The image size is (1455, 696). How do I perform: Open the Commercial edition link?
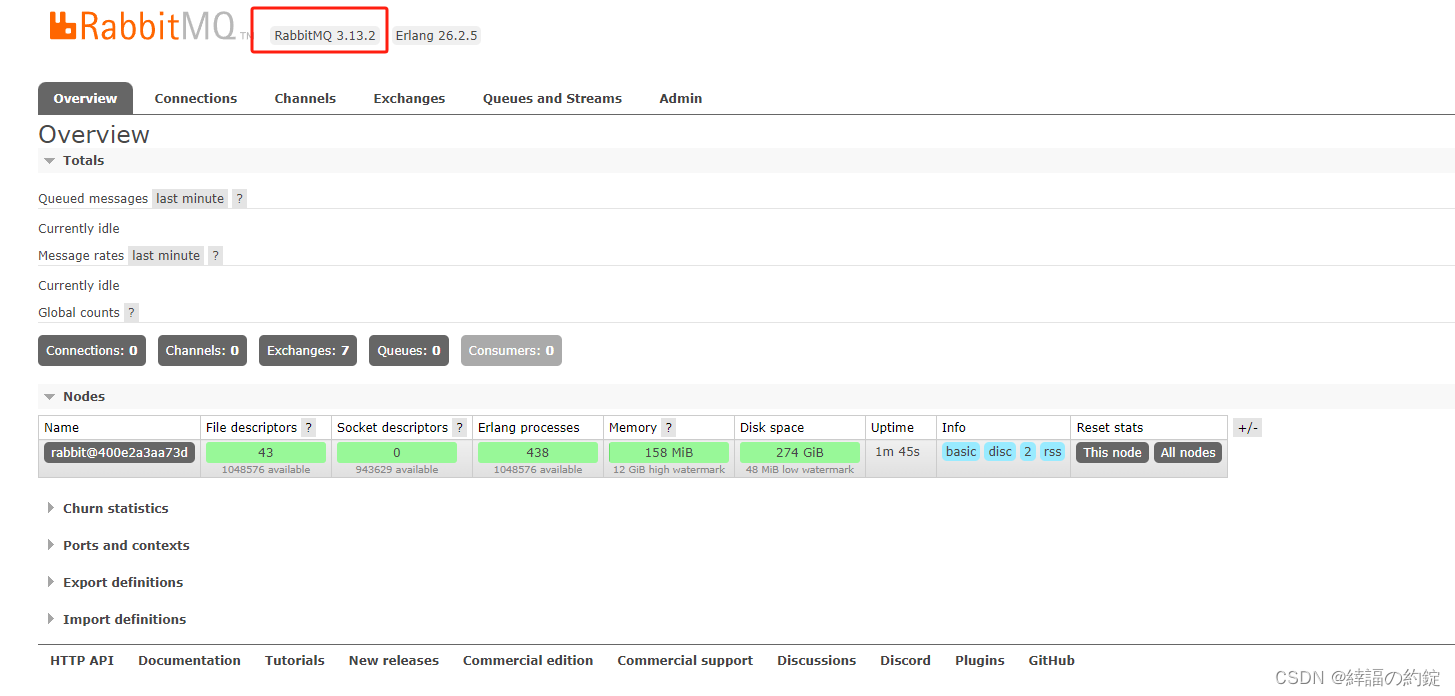click(528, 661)
